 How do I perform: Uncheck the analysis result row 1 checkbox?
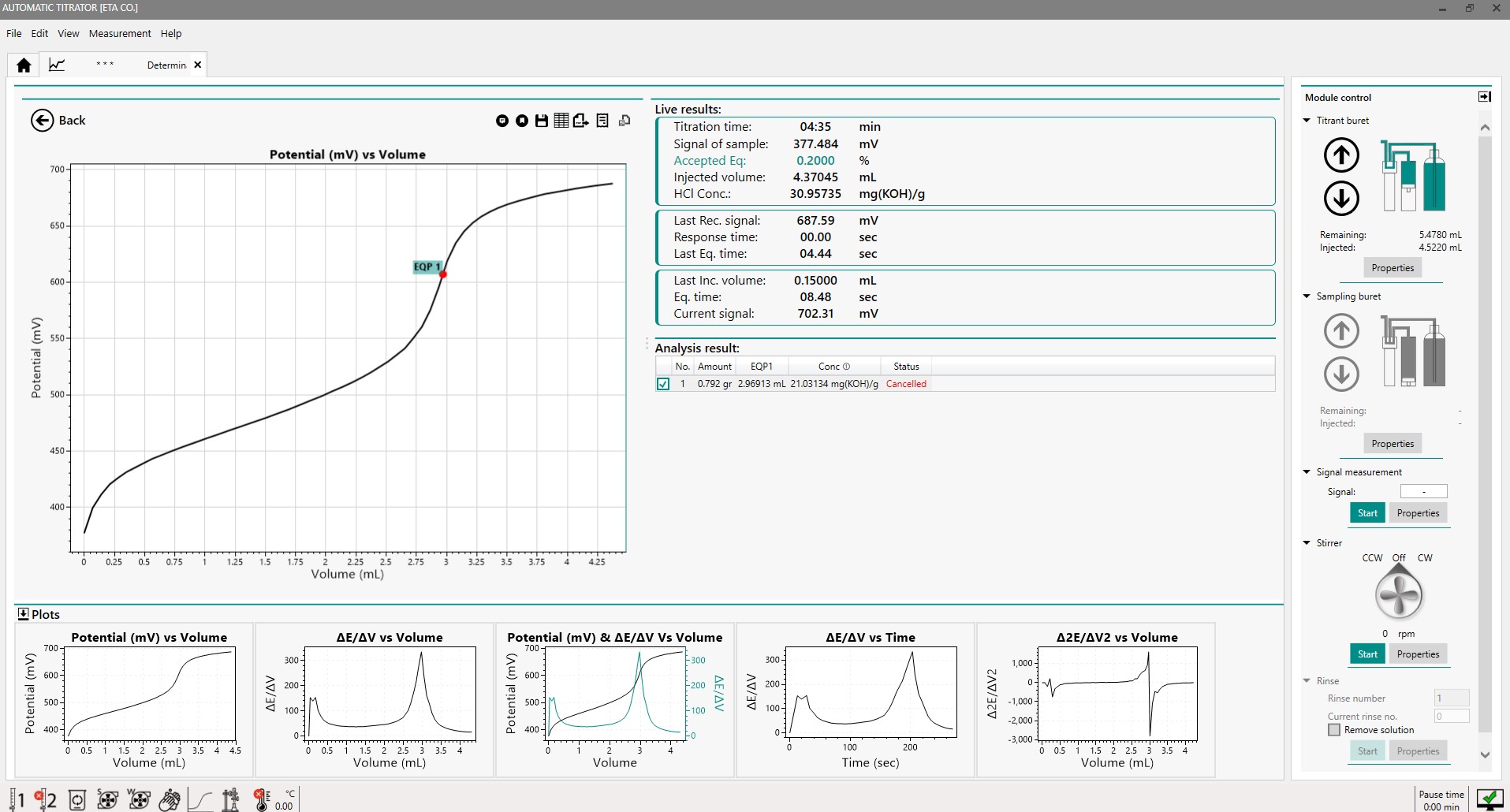pyautogui.click(x=663, y=384)
